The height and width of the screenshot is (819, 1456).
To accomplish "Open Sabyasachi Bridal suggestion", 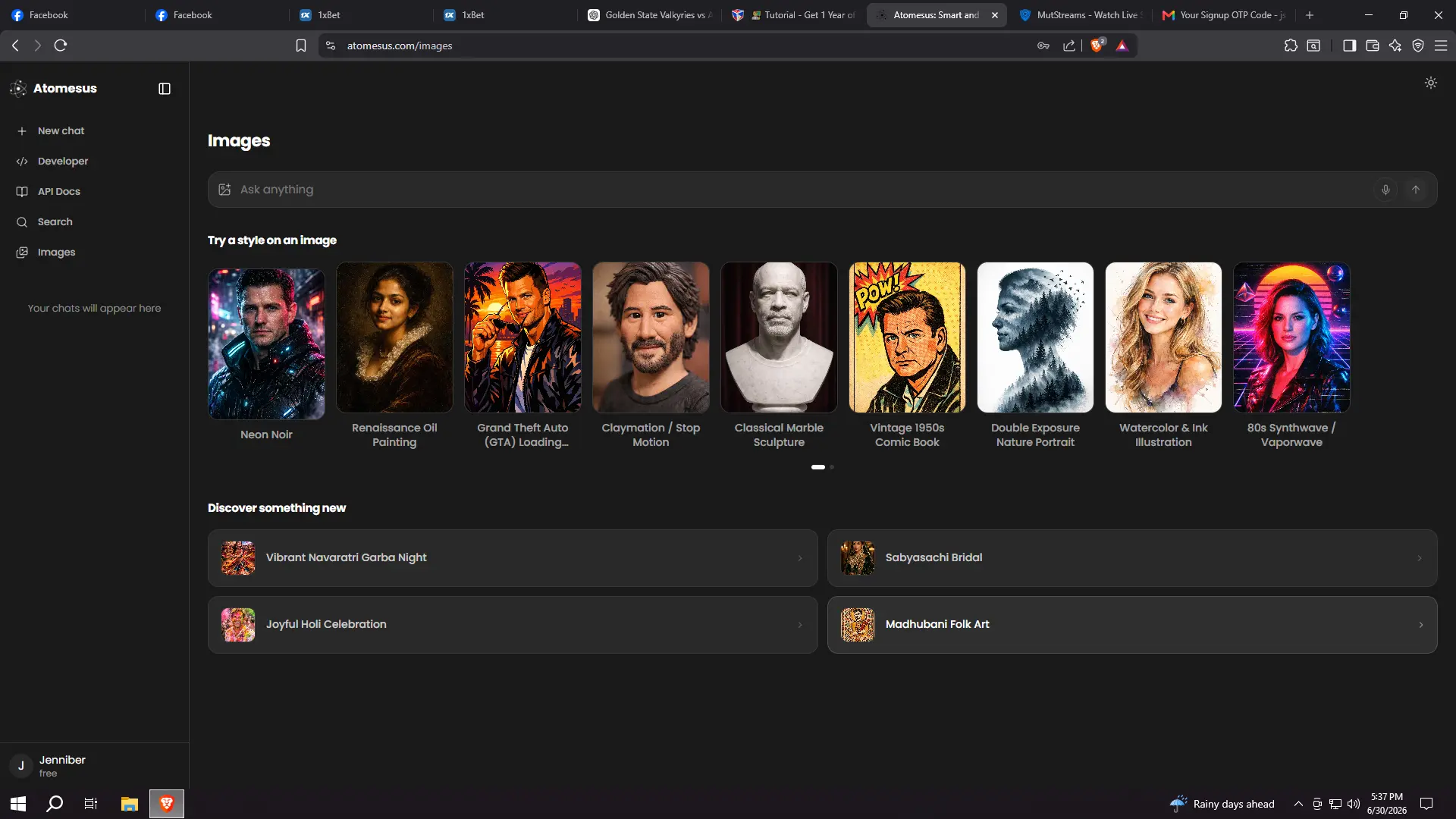I will [1132, 558].
